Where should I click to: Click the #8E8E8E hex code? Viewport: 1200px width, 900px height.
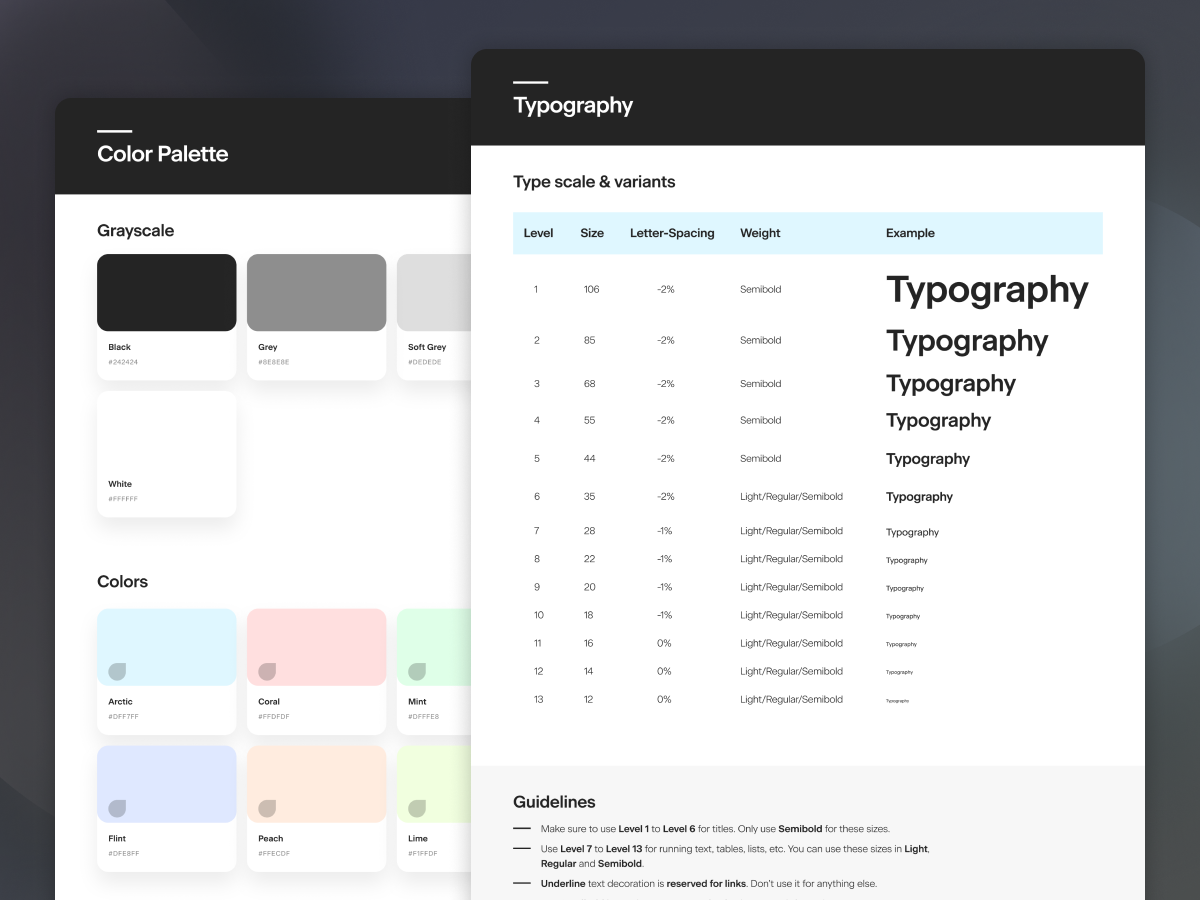[274, 362]
